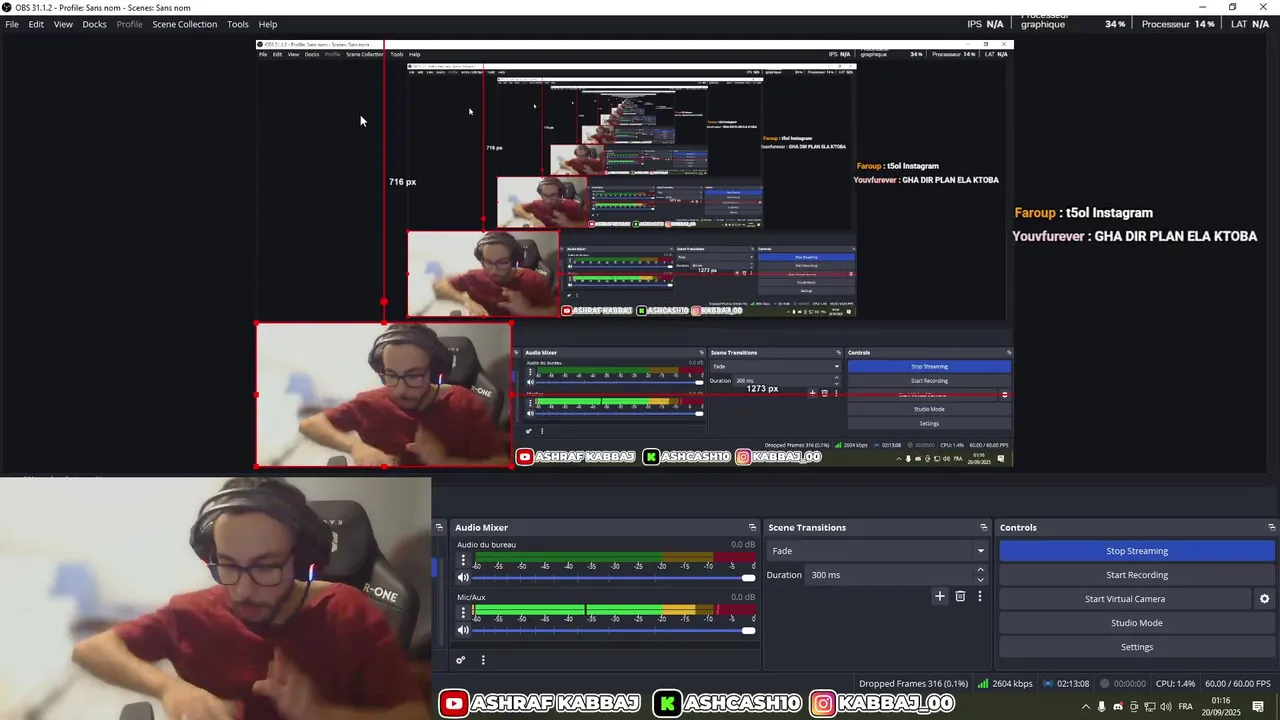Click the Audio du bureau level meter

613,557
